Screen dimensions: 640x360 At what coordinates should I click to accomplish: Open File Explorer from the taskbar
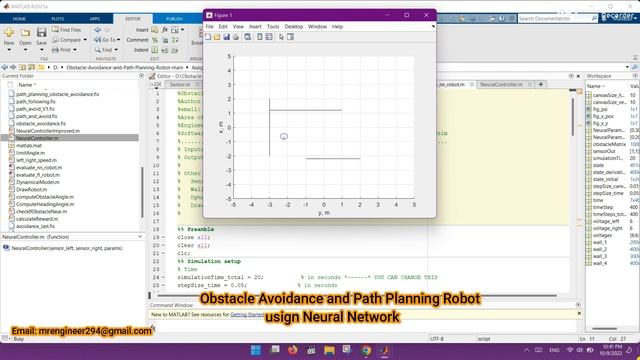pyautogui.click(x=329, y=350)
